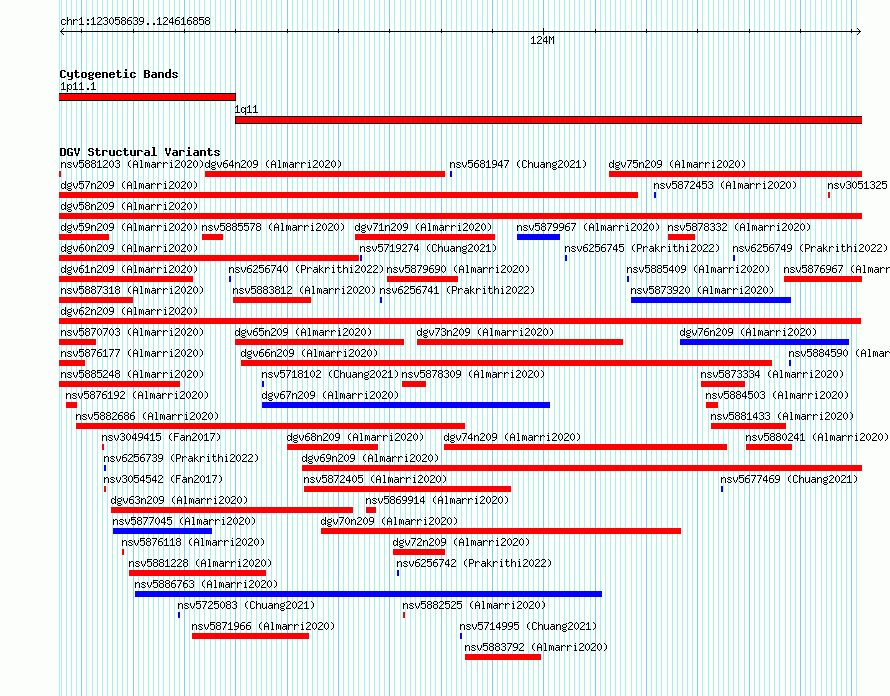Image resolution: width=890 pixels, height=696 pixels.
Task: Select dgv74n209 (Almarri2020) label
Action: (512, 437)
